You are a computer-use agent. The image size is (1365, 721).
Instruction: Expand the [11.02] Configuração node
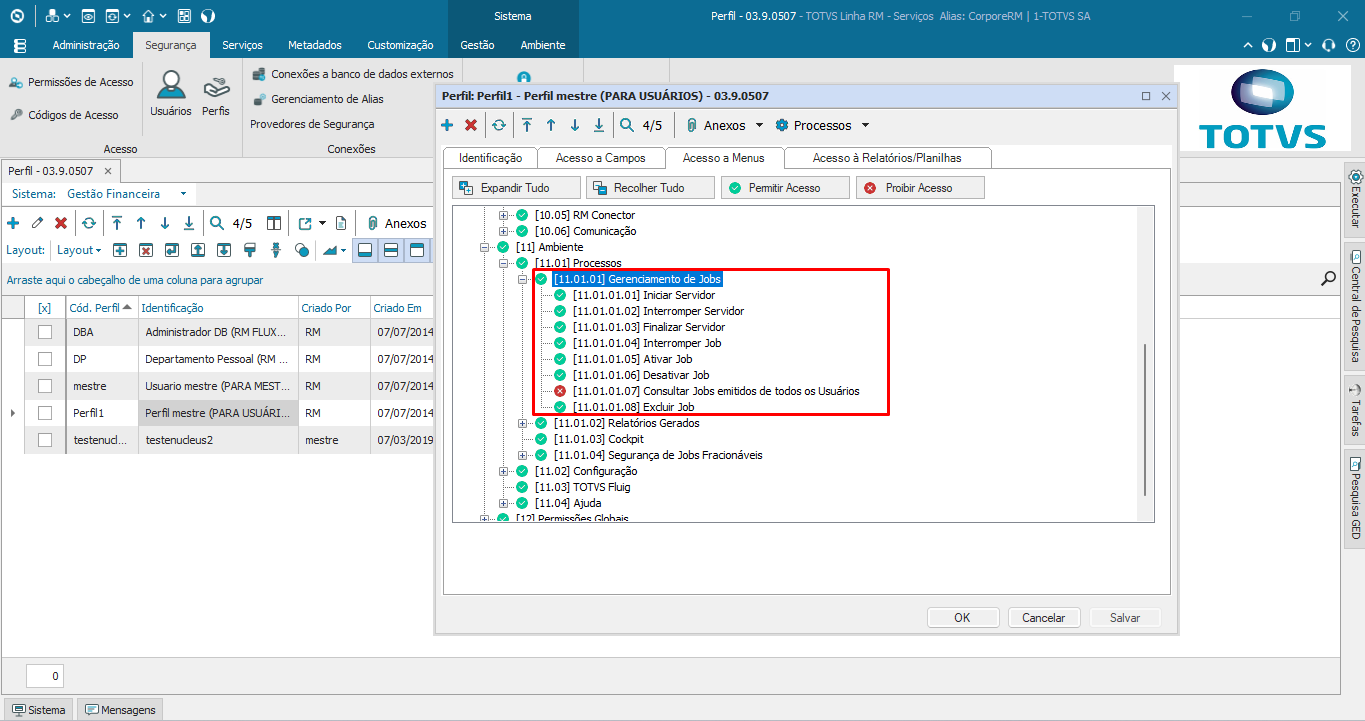pyautogui.click(x=504, y=471)
